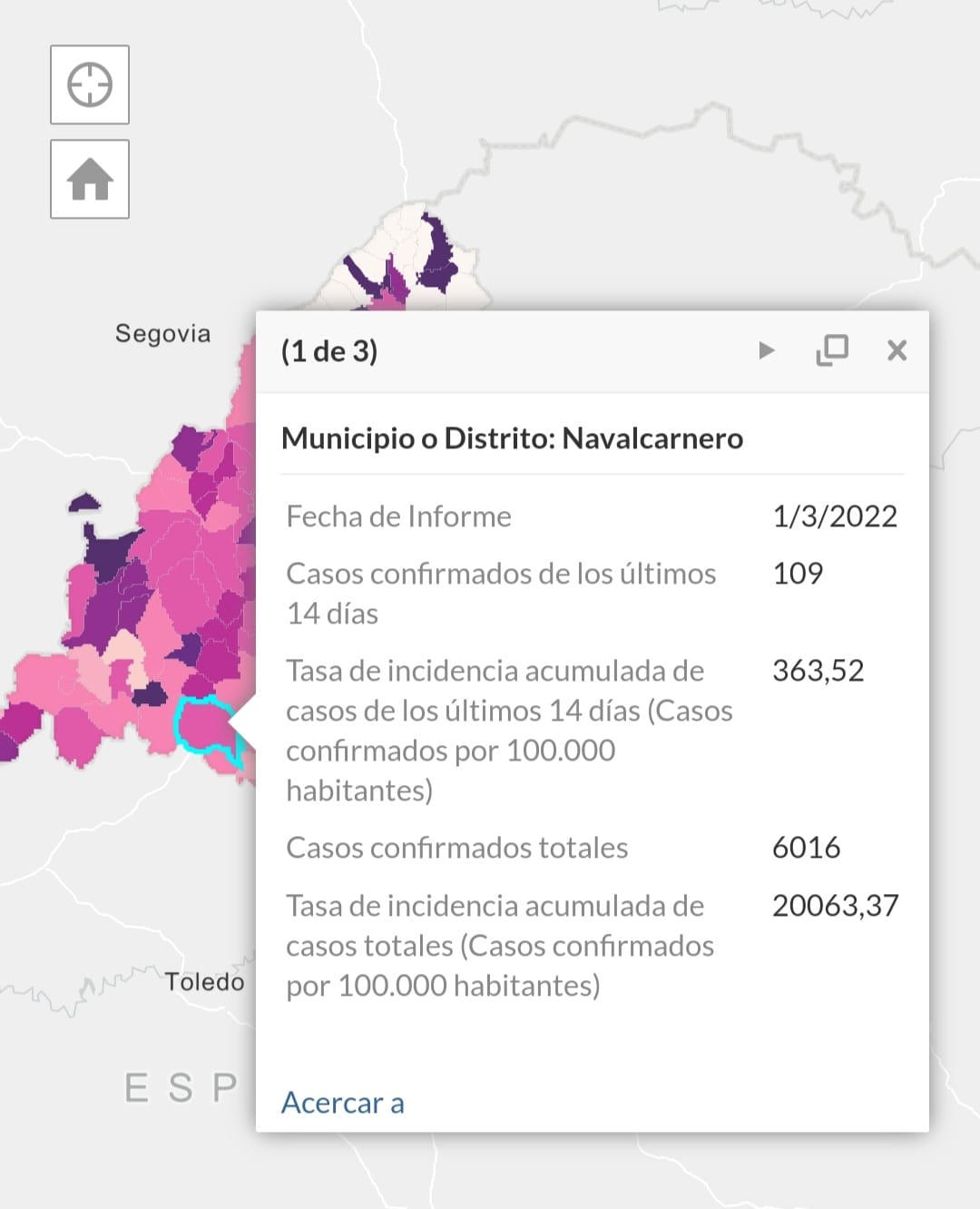Close the Navalcarnero info popup
This screenshot has width=980, height=1209.
click(897, 350)
